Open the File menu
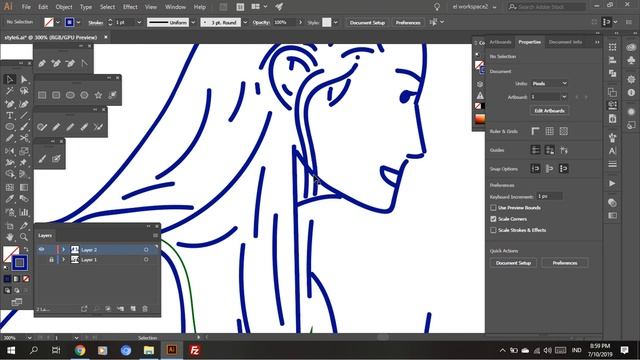The height and width of the screenshot is (360, 640). click(26, 7)
